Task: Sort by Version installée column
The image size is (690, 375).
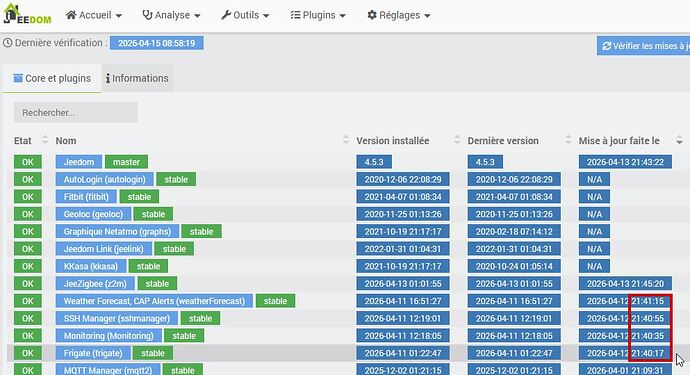Action: [409, 140]
